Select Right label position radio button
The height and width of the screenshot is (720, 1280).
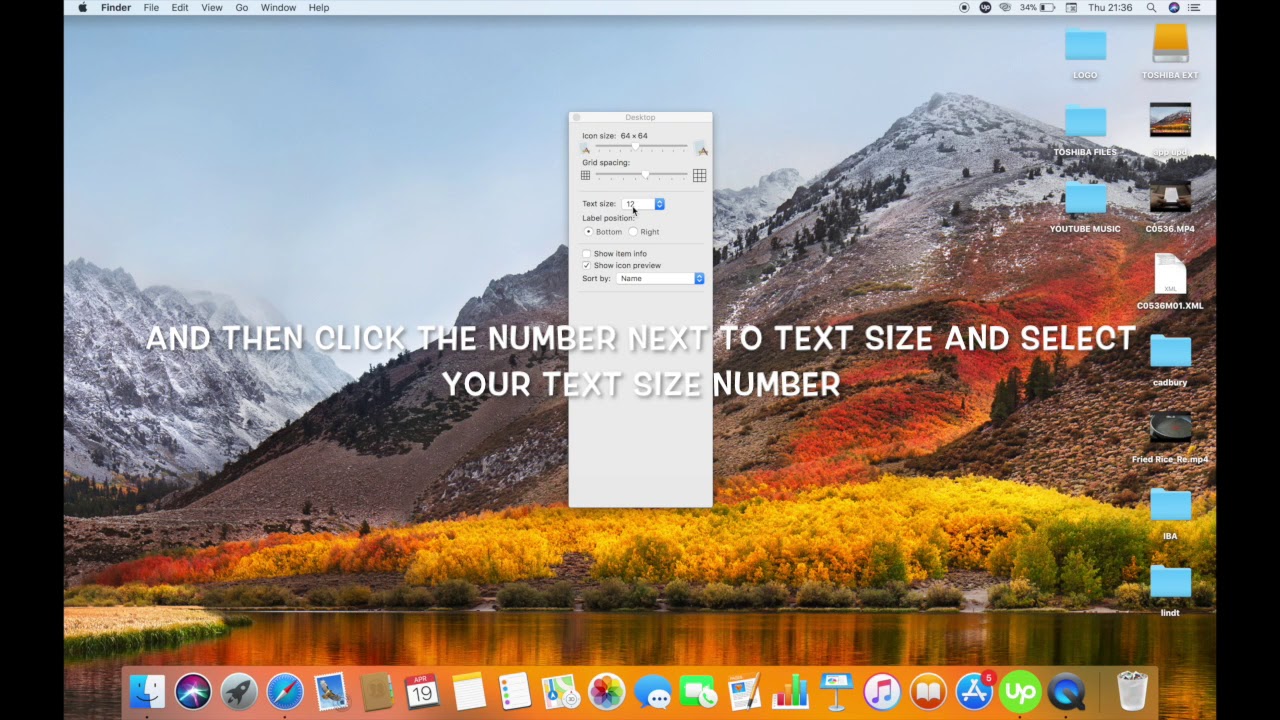633,231
